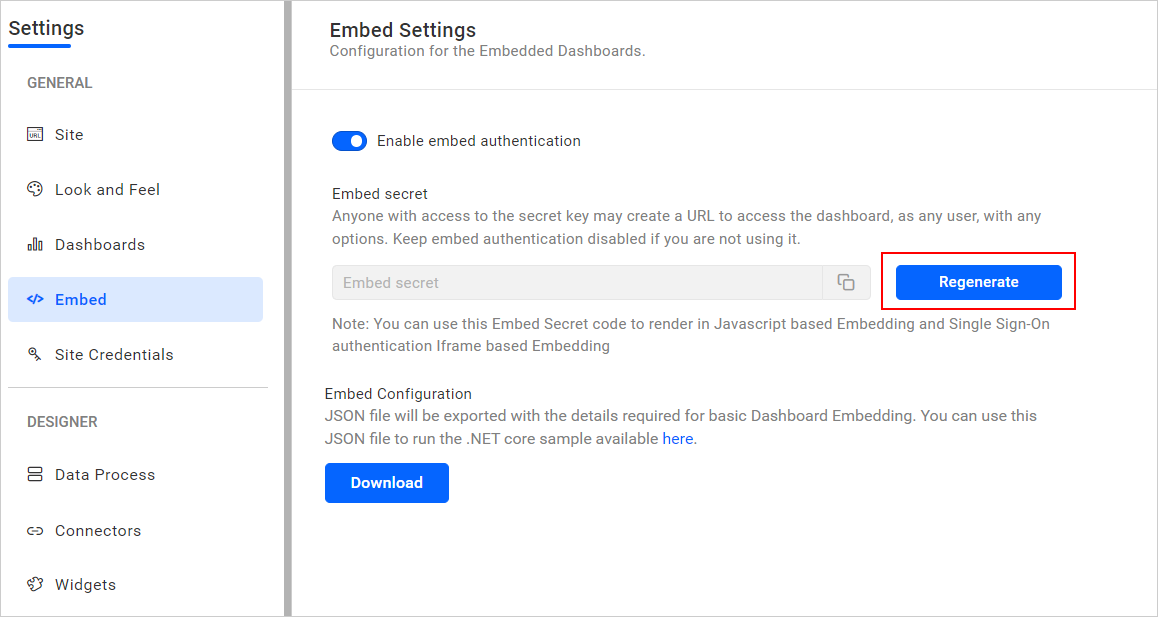Toggle Enable embed authentication switch
This screenshot has height=617, width=1158.
(x=349, y=141)
